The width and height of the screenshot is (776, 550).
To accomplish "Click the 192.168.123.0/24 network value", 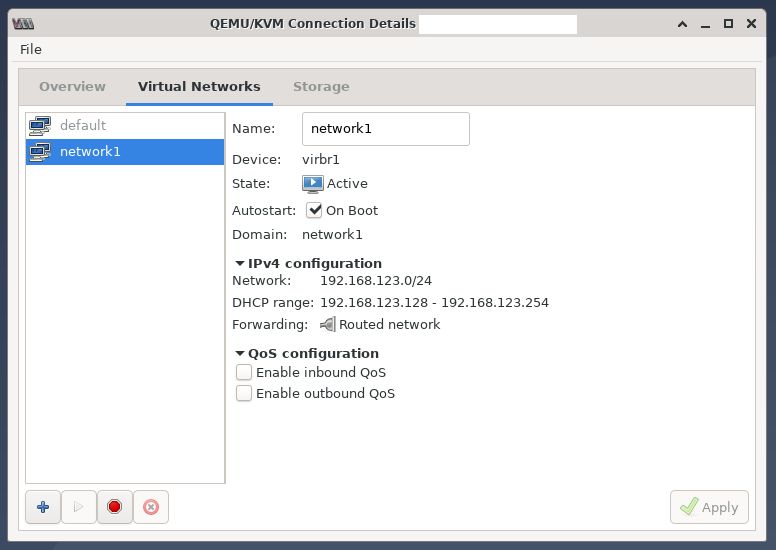I will (x=376, y=281).
